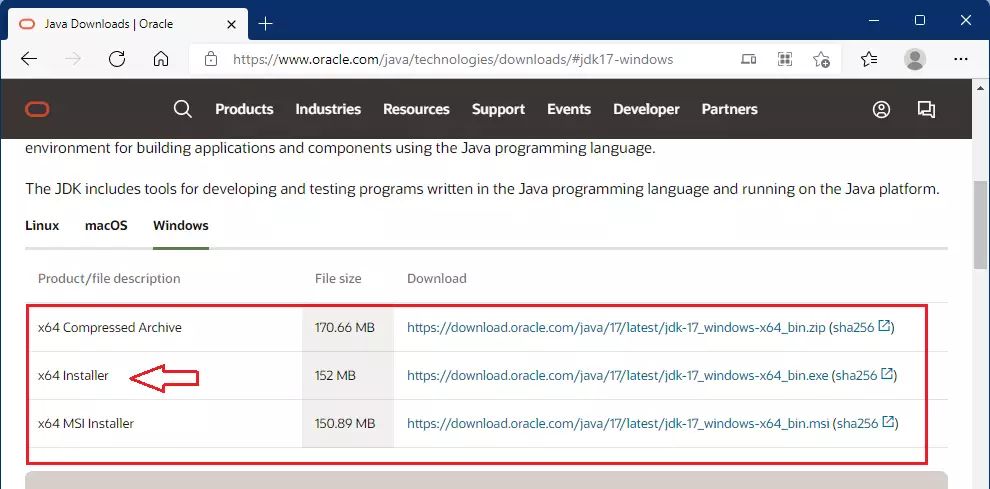Screen dimensions: 990x489
Task: Switch to the Linux tab
Action: click(42, 226)
